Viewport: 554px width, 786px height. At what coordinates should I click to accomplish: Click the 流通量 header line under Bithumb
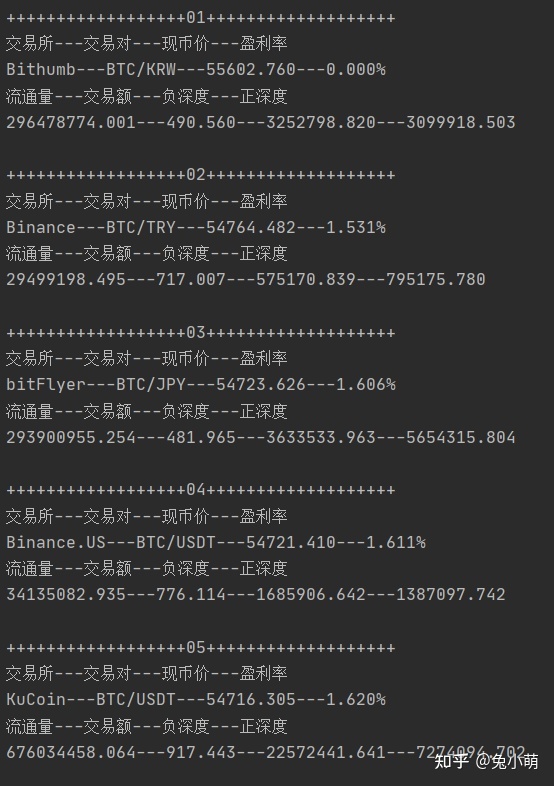(146, 96)
